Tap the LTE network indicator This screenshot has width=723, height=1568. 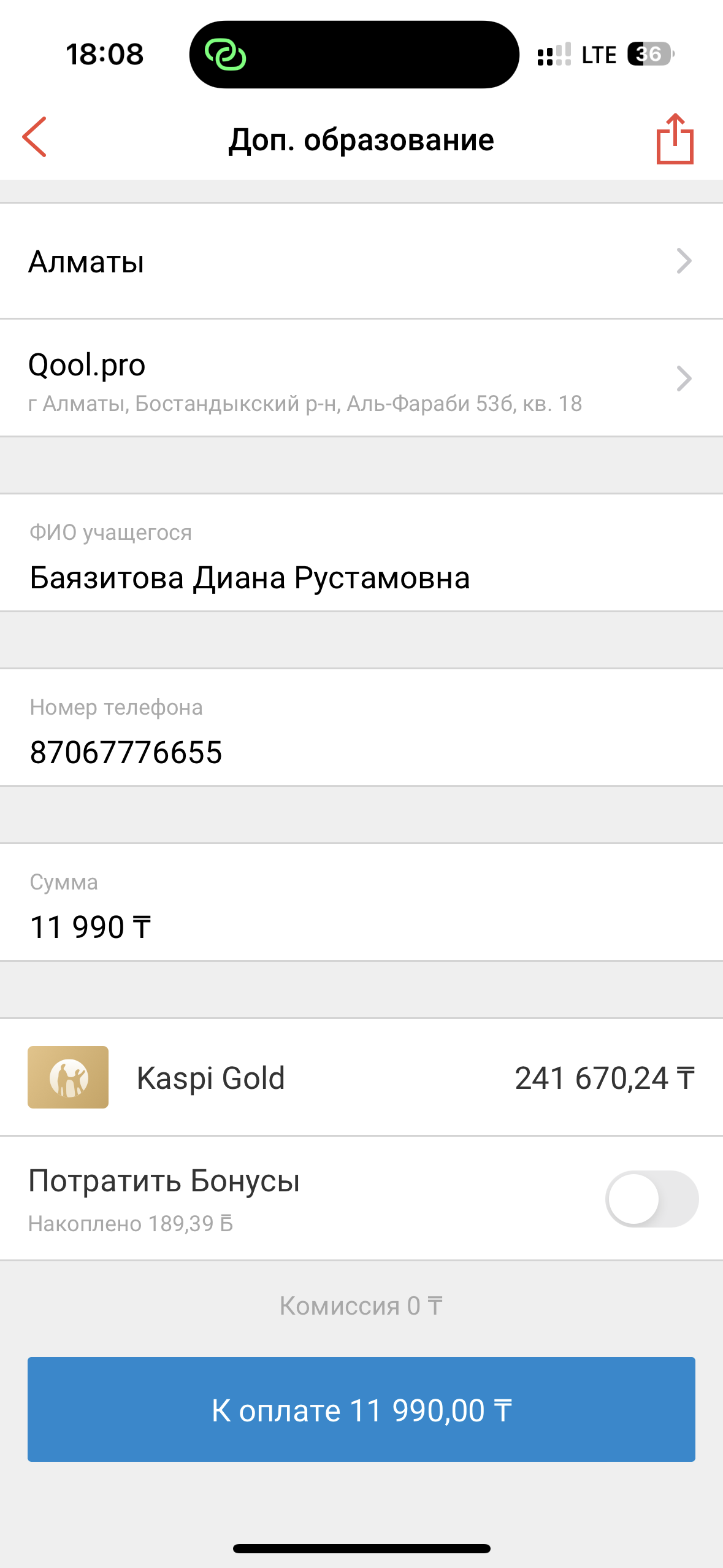tap(599, 55)
